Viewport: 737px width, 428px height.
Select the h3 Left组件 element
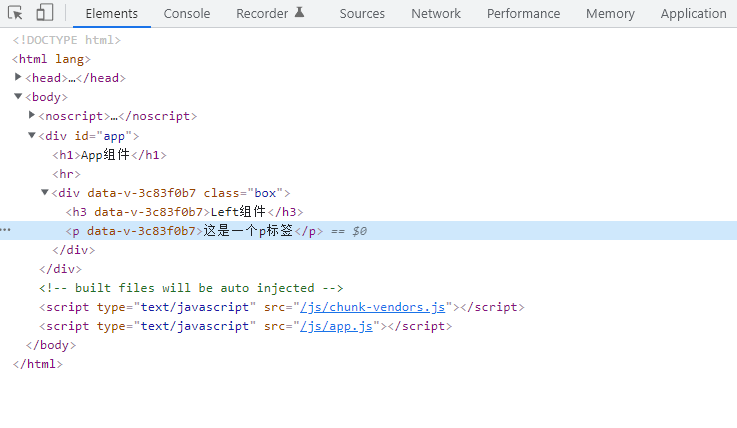pos(184,212)
